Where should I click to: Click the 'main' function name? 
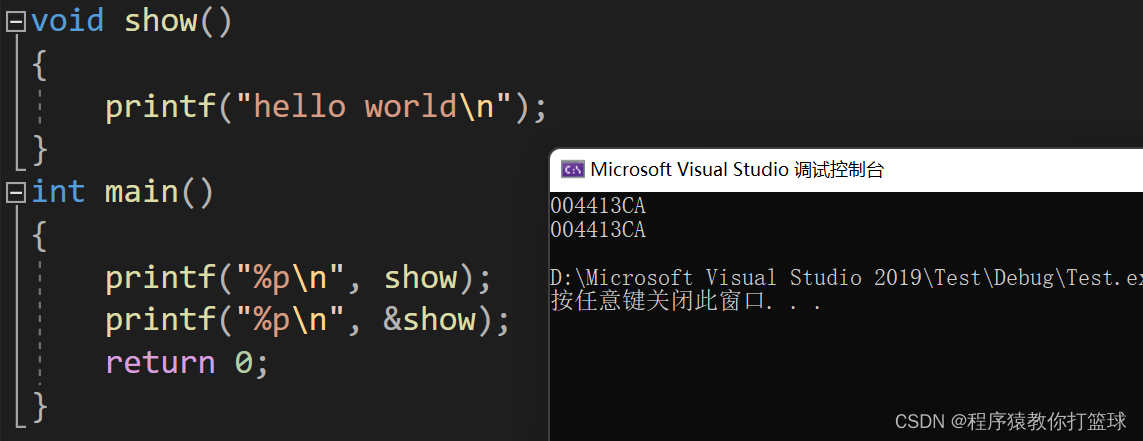coord(141,192)
